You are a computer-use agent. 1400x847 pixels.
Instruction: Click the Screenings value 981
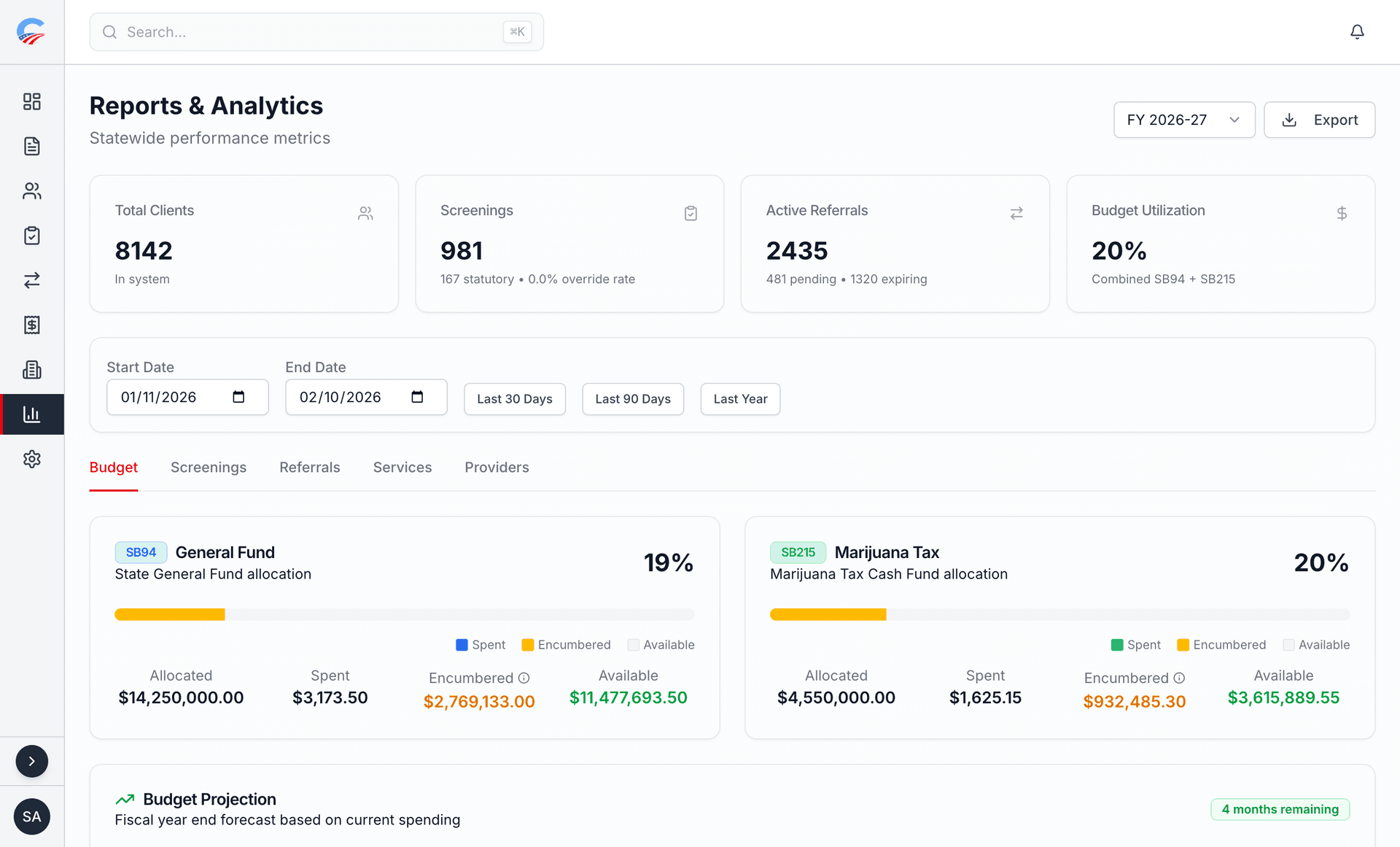(x=462, y=251)
